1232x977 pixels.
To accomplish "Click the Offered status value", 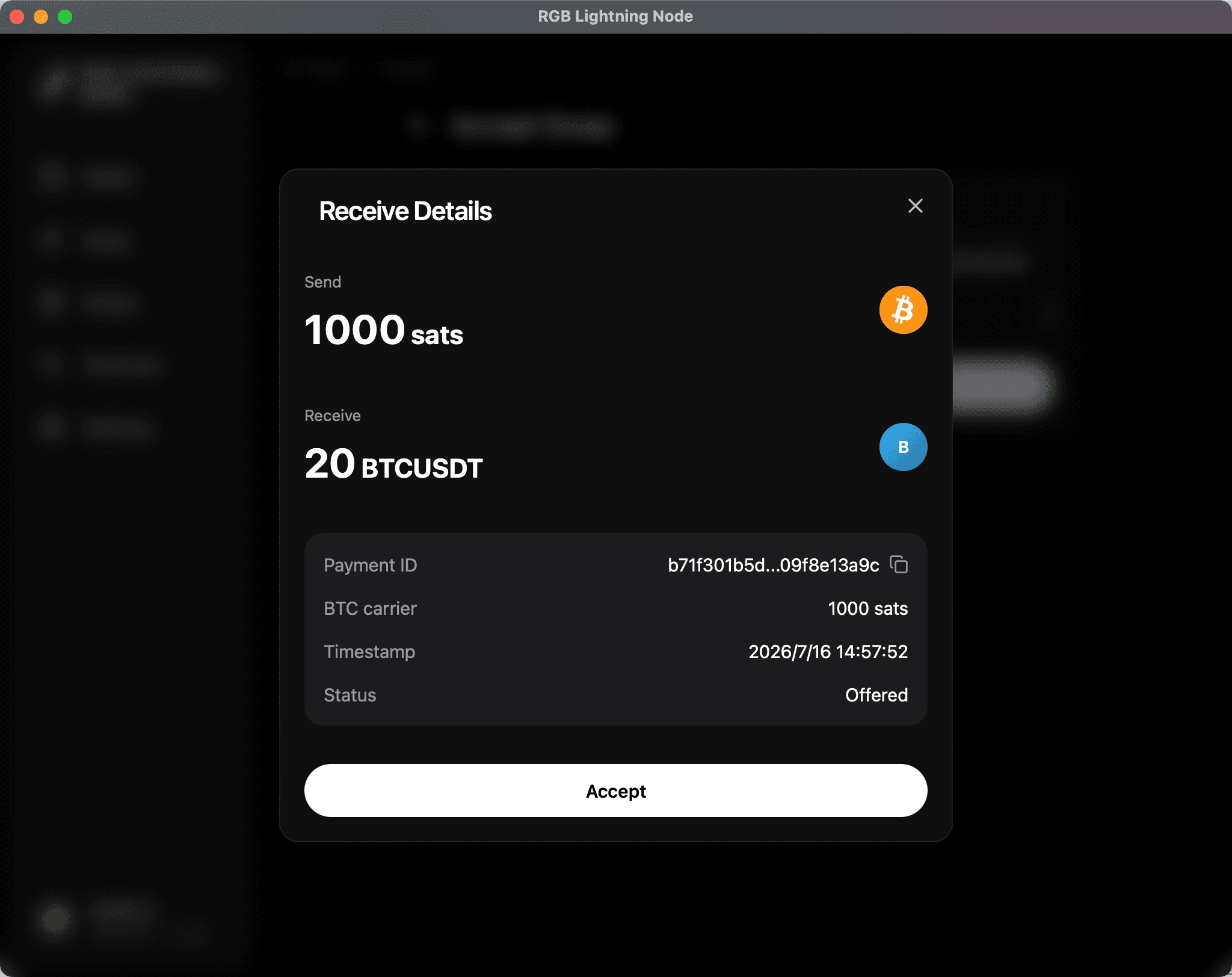I will (x=876, y=695).
